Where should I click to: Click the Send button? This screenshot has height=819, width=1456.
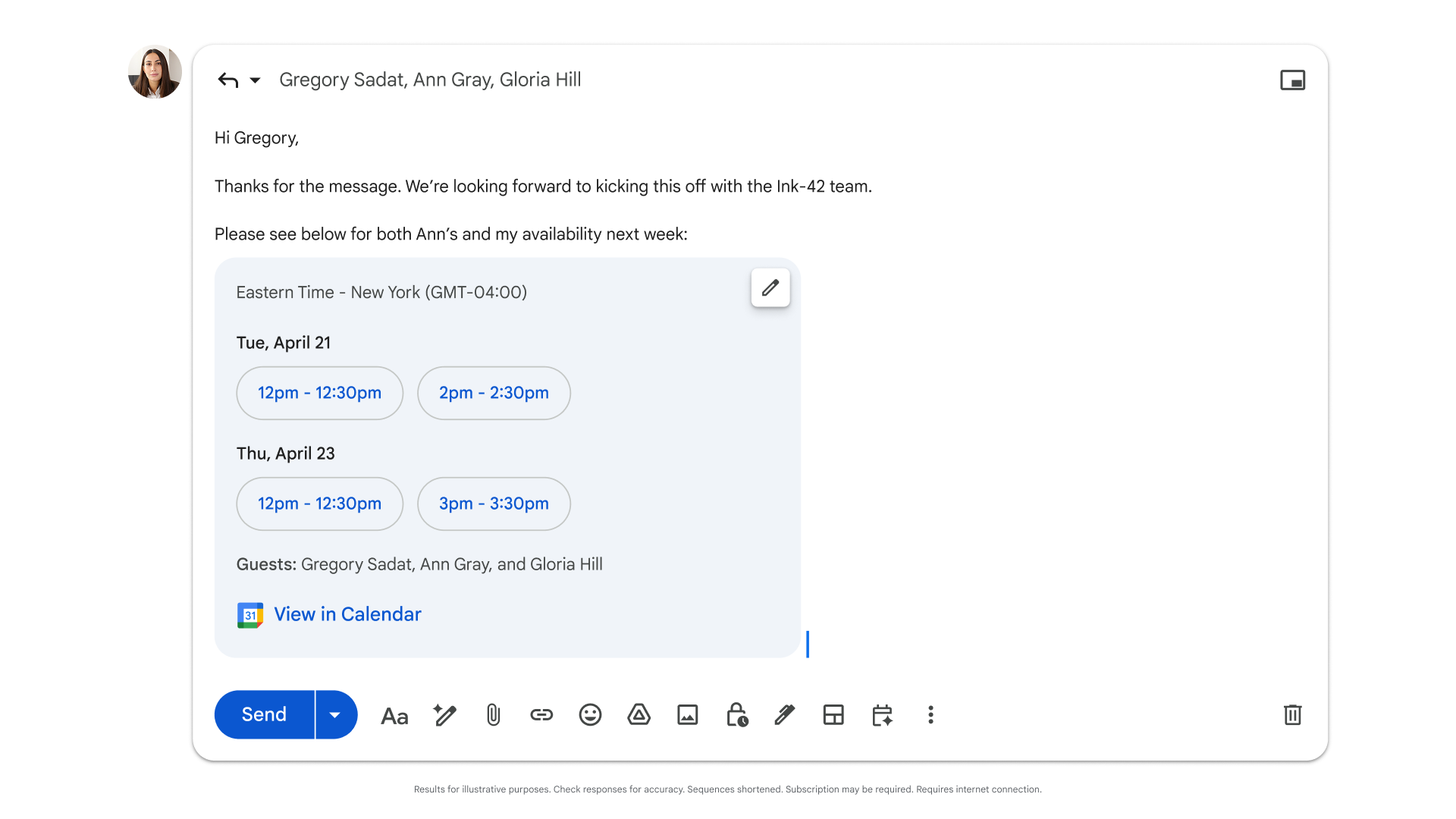[263, 714]
